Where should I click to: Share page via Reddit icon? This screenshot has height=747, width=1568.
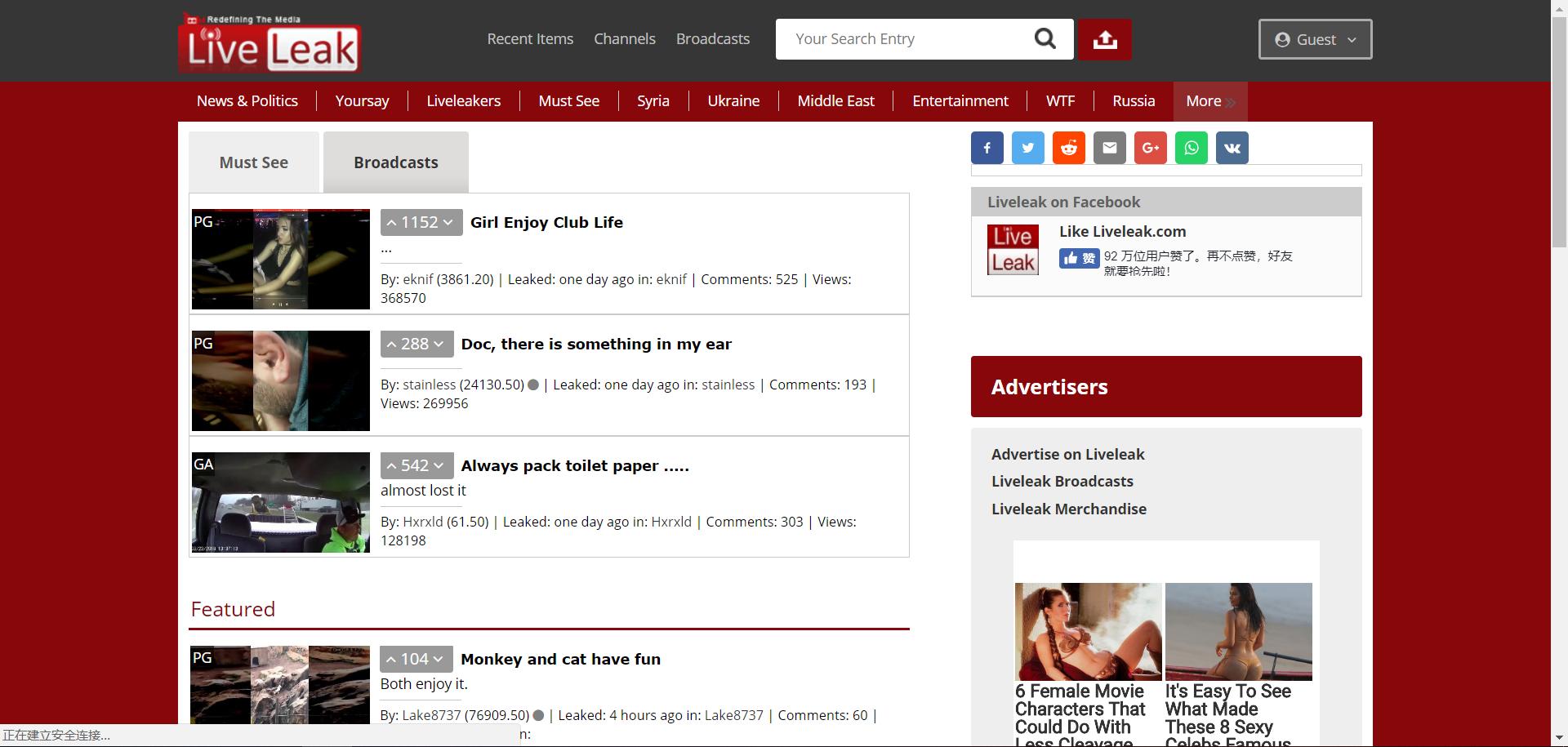(1068, 148)
